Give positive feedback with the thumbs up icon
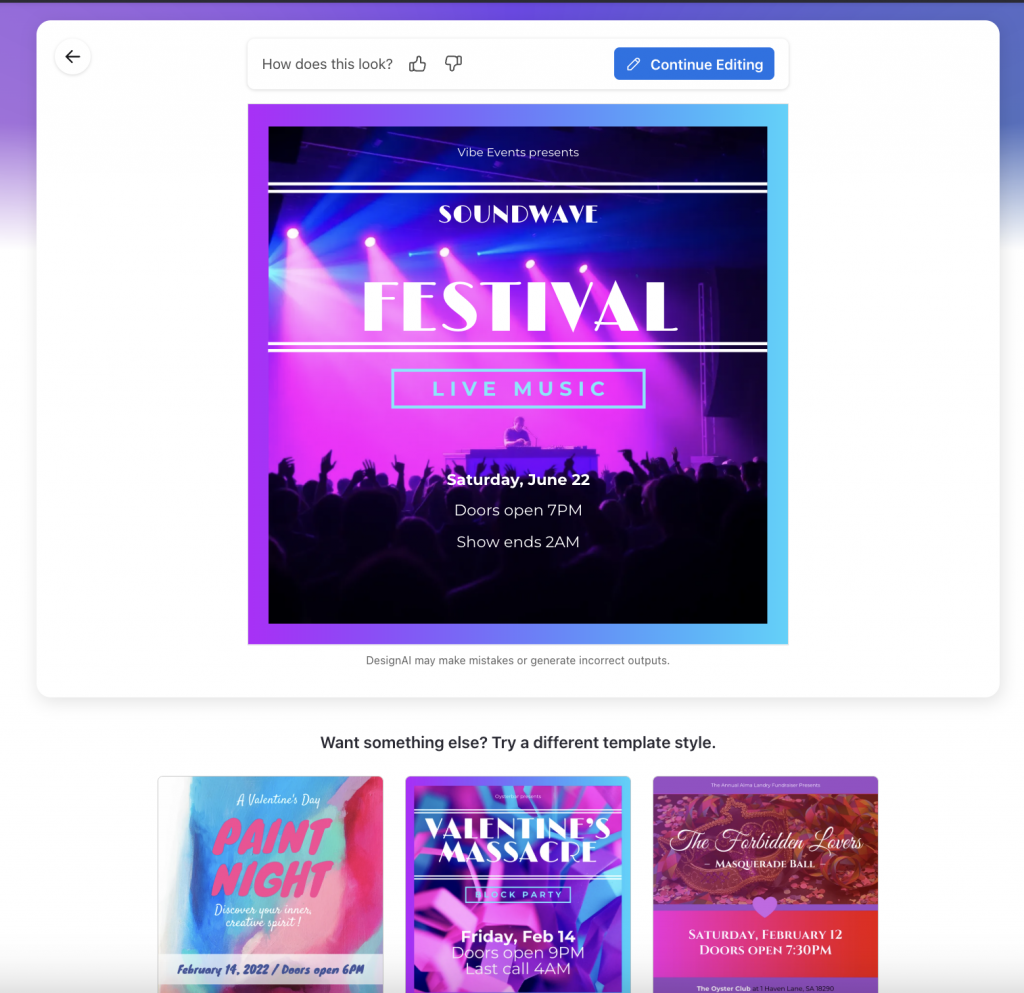Screen dimensions: 1024x993 point(417,63)
